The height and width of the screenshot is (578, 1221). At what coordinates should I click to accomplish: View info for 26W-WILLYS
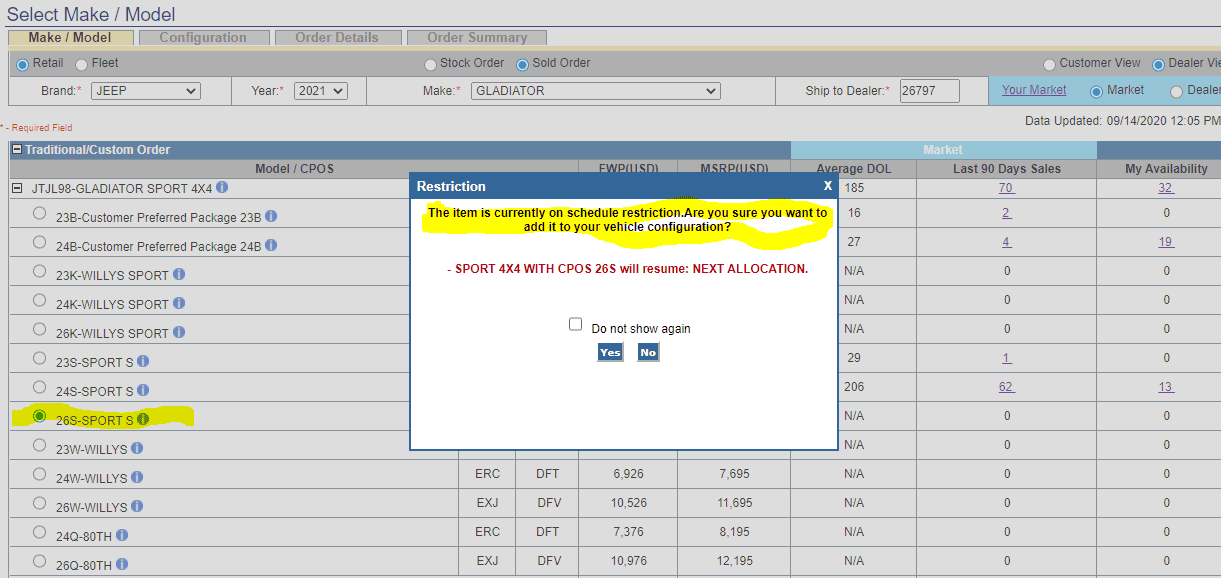coord(137,506)
